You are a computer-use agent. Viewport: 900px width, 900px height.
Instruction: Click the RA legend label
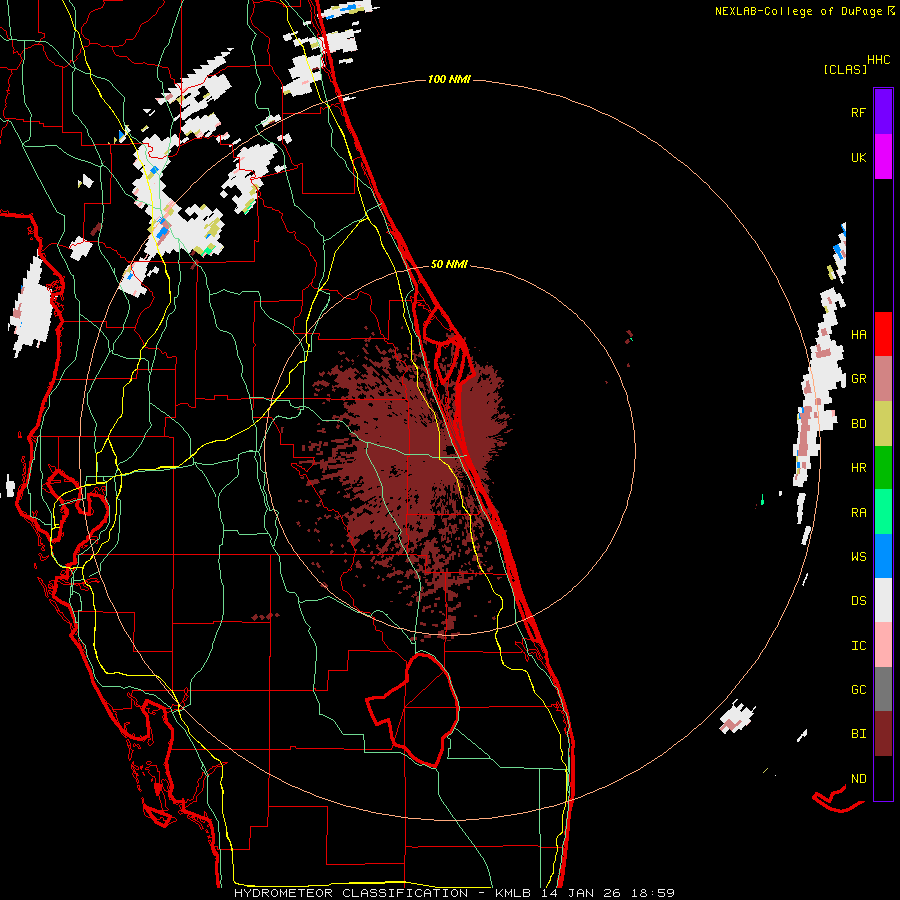pyautogui.click(x=858, y=512)
